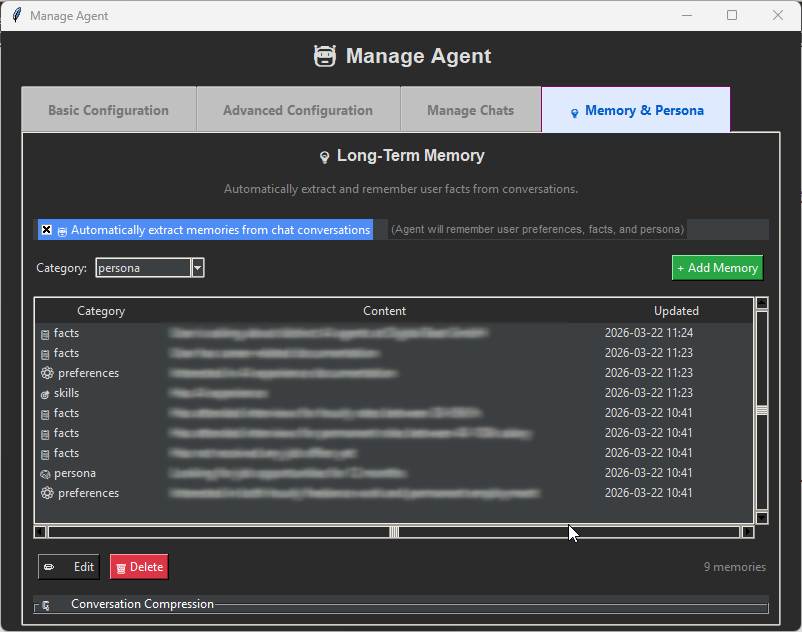Click the pencil icon on the Edit button
The width and height of the screenshot is (802, 632).
[x=51, y=566]
